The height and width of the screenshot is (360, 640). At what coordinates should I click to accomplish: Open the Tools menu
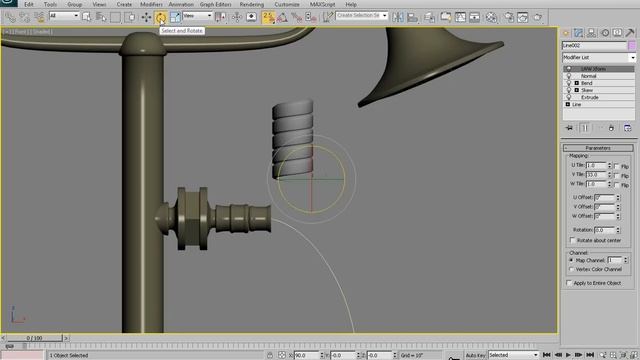[50, 4]
